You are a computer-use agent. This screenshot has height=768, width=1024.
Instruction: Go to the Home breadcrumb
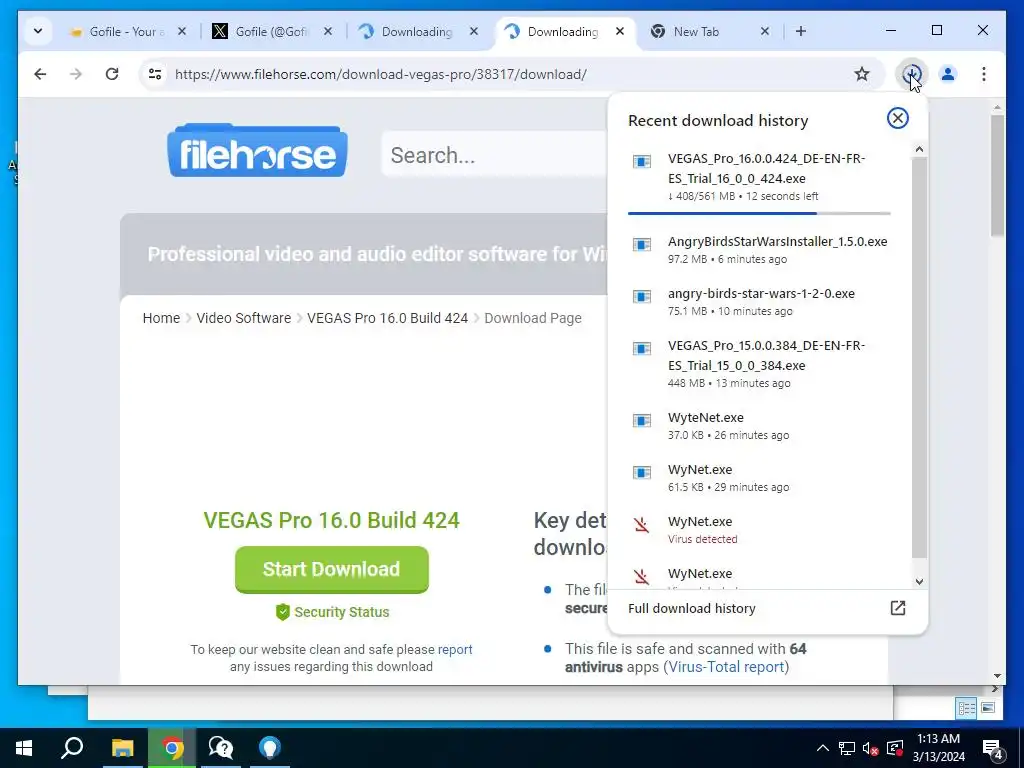pos(161,318)
